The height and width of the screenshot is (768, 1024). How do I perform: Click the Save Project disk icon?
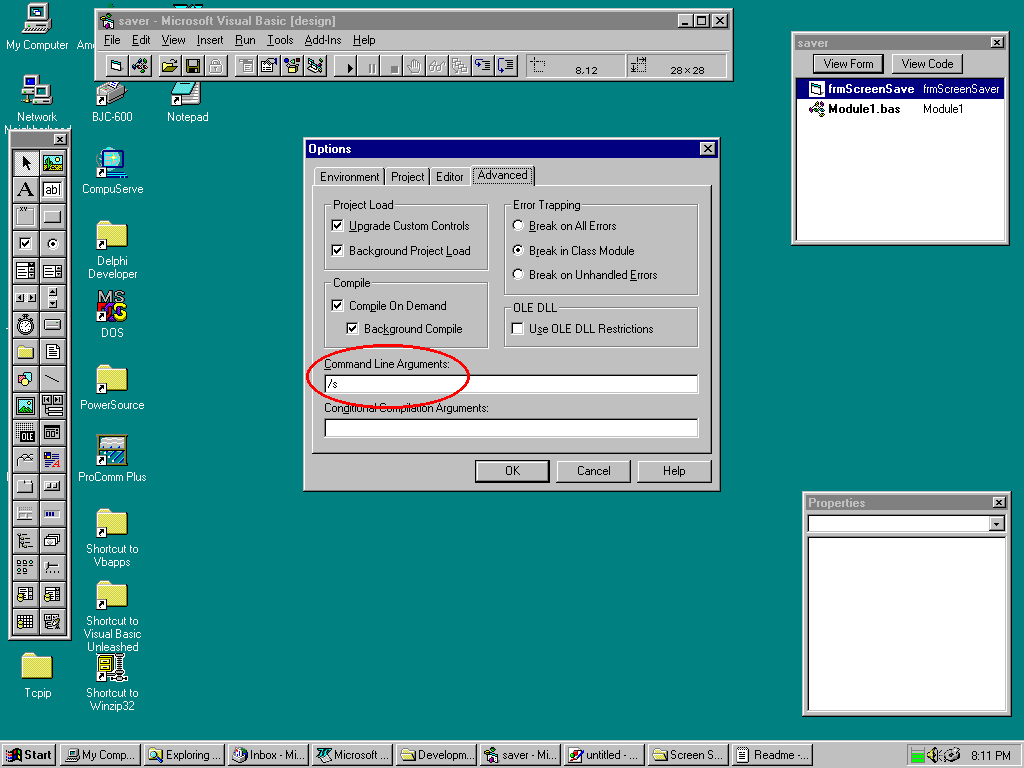pos(192,66)
